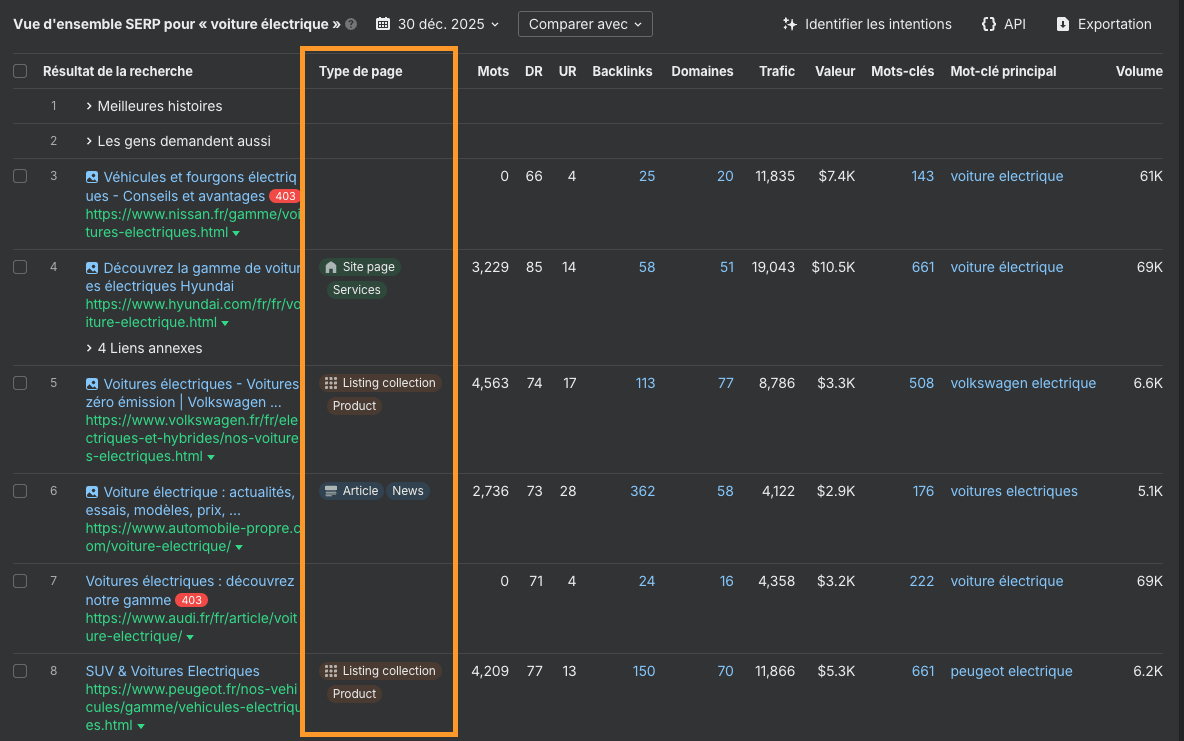Image resolution: width=1184 pixels, height=741 pixels.
Task: Check the box for the Hyundai result
Action: (x=20, y=267)
